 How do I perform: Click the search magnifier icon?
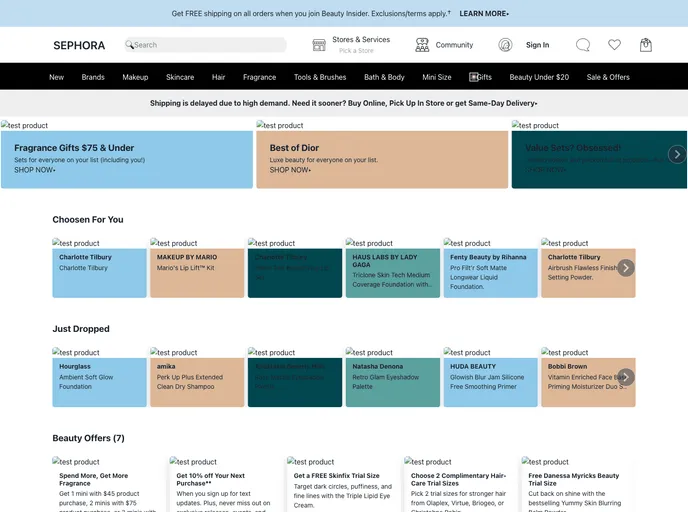[x=129, y=45]
